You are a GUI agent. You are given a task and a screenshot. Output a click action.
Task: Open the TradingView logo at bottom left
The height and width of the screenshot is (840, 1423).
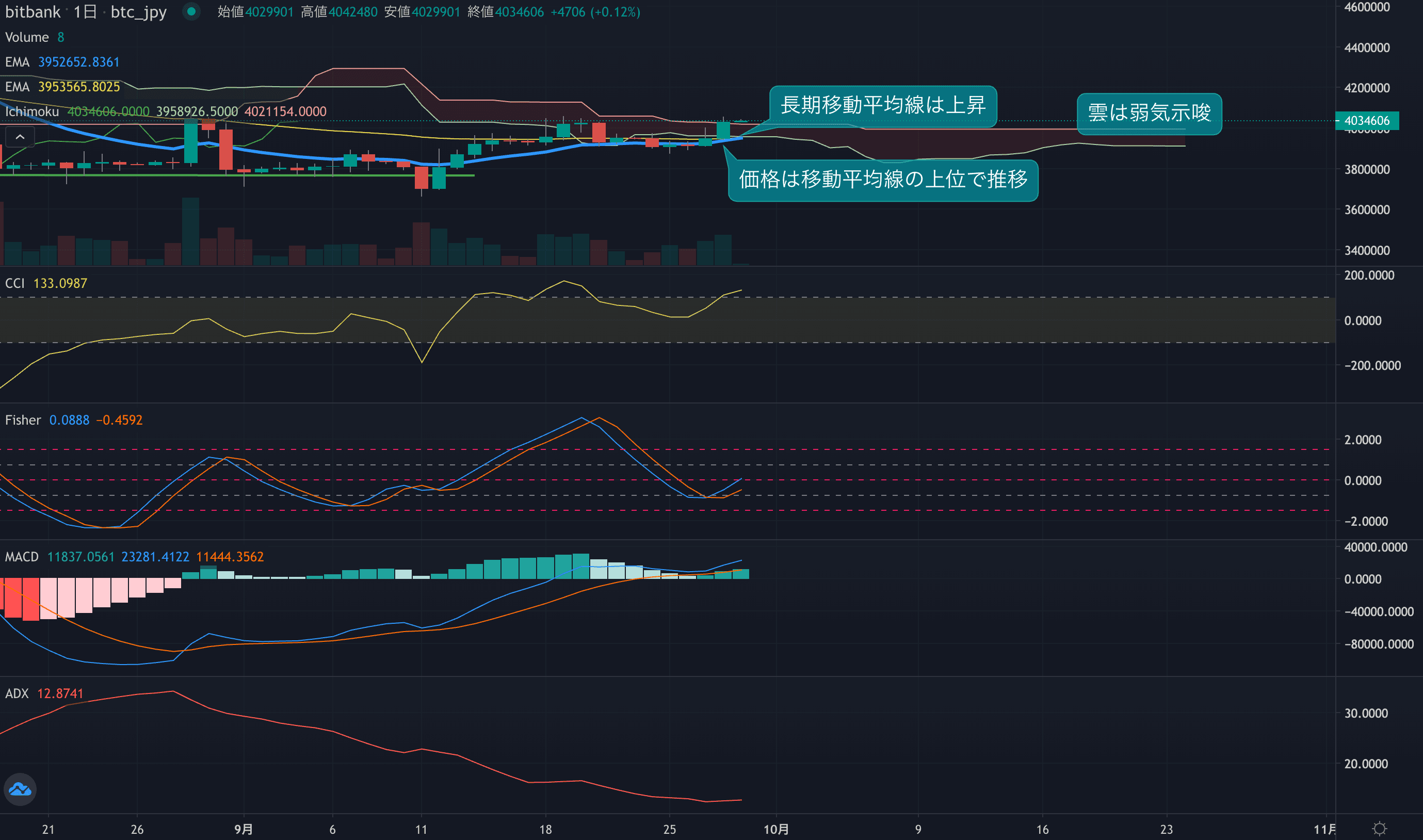(x=20, y=789)
